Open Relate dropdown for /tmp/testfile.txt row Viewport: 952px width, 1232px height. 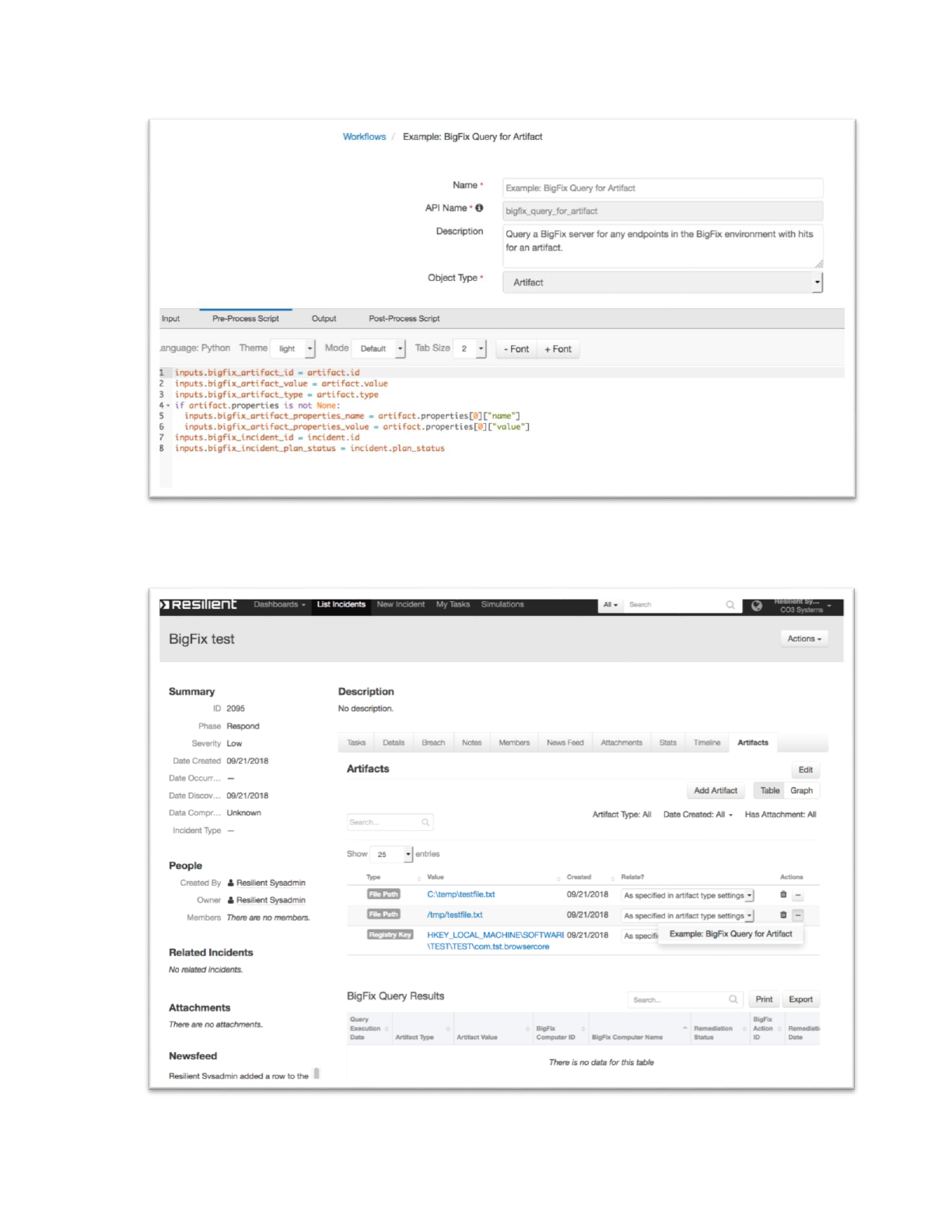[688, 915]
